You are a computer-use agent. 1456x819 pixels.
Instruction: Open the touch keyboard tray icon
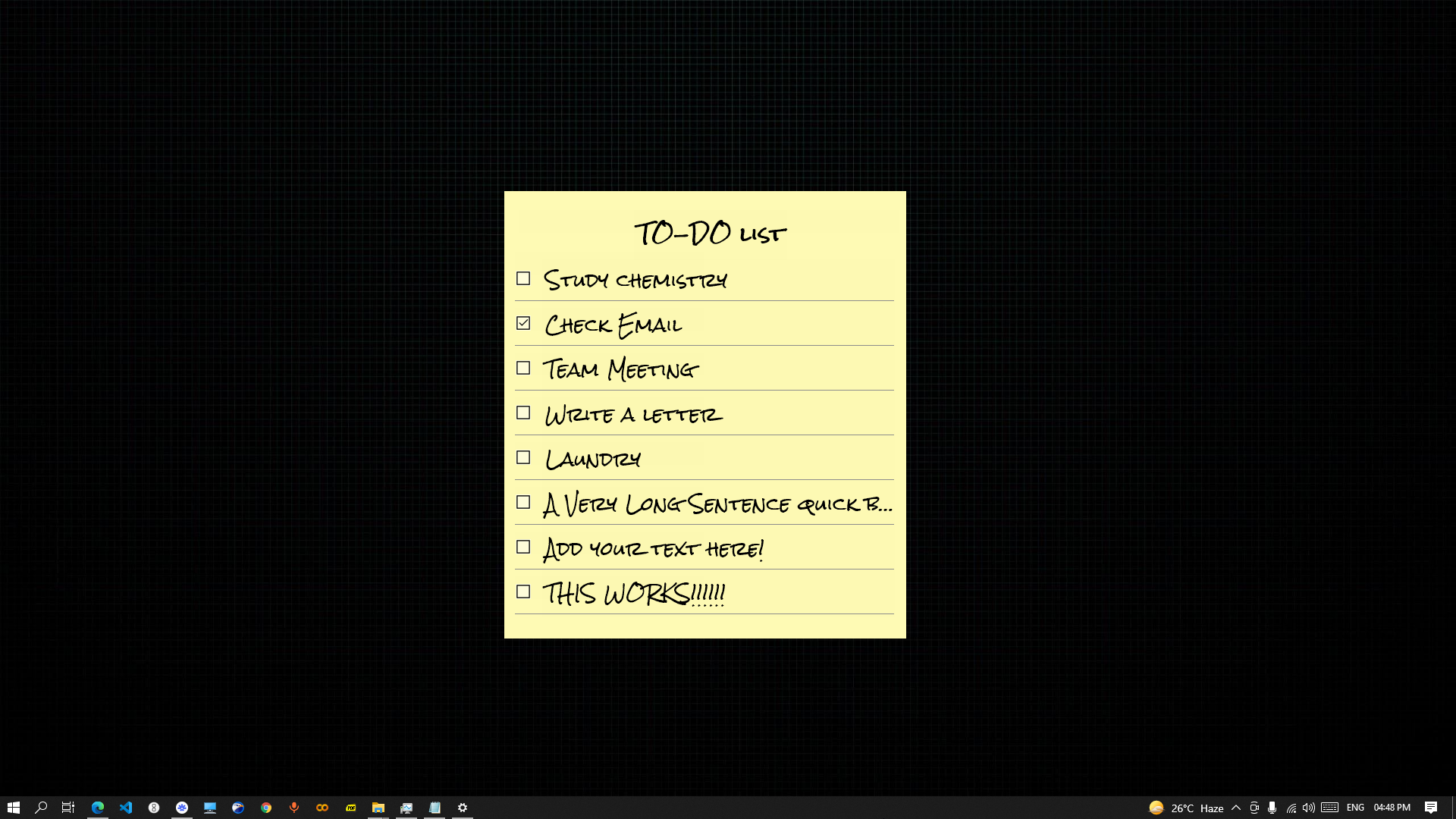pyautogui.click(x=1329, y=808)
